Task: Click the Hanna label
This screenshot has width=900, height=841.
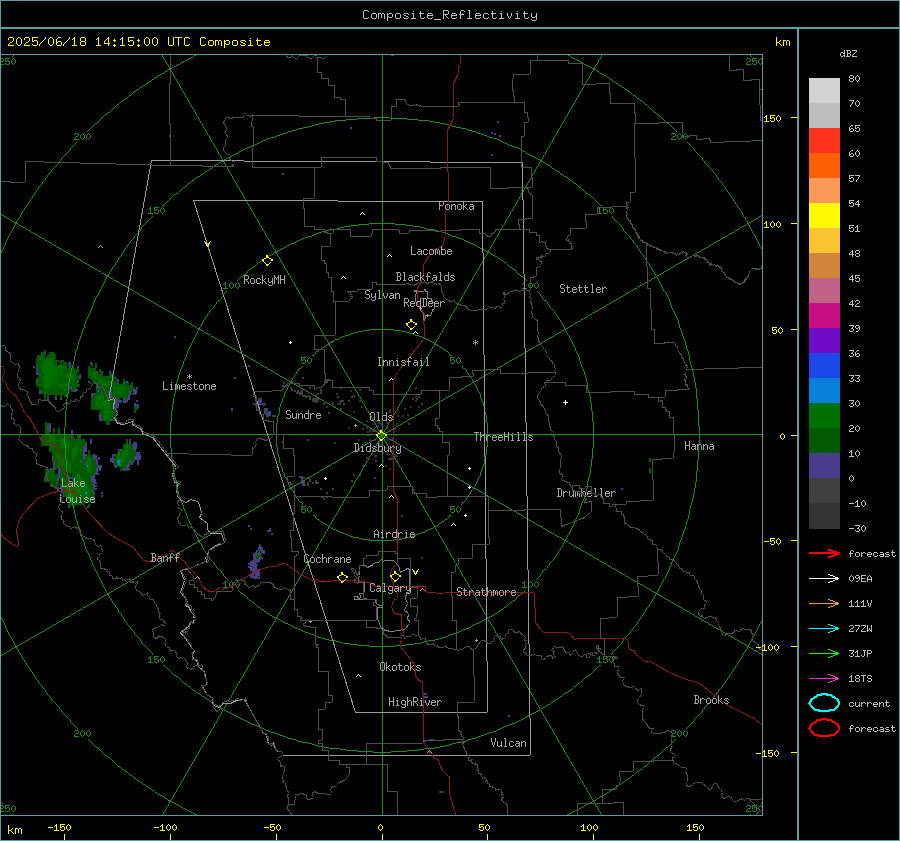Action: click(x=699, y=446)
